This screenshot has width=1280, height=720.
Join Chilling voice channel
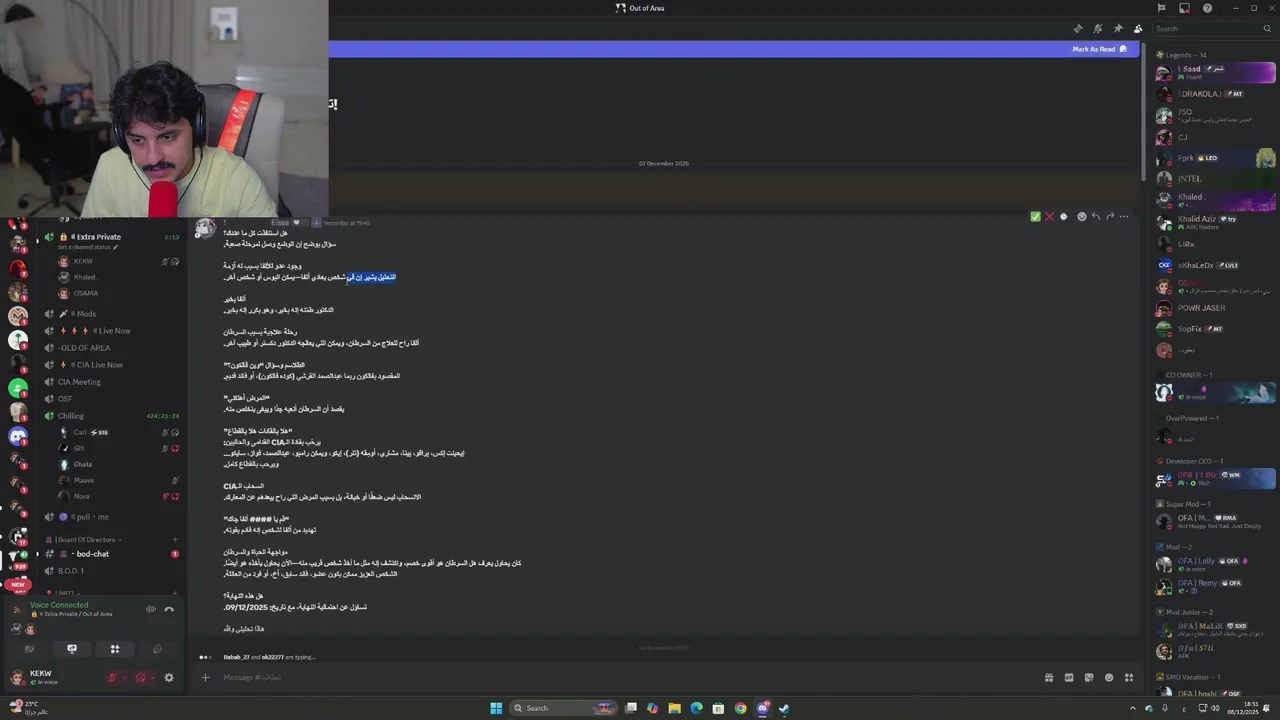point(111,416)
